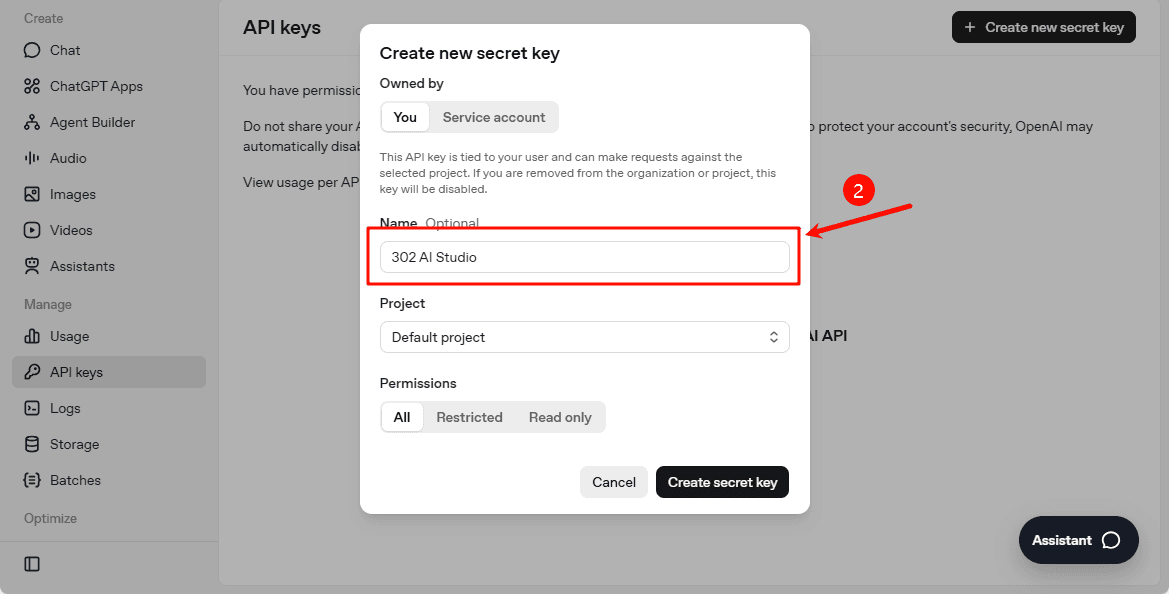Click Create secret key
The height and width of the screenshot is (594, 1169).
pos(722,482)
